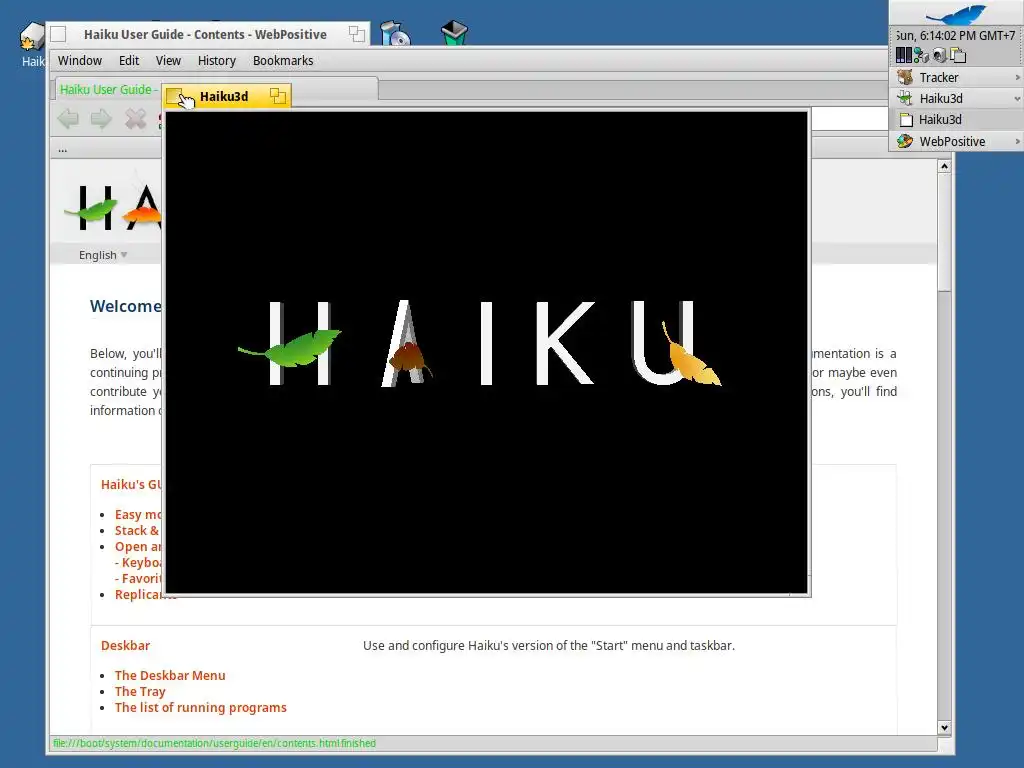Click the vertical scrollbar thumb in WebPositive
This screenshot has width=1024, height=768.
click(944, 232)
